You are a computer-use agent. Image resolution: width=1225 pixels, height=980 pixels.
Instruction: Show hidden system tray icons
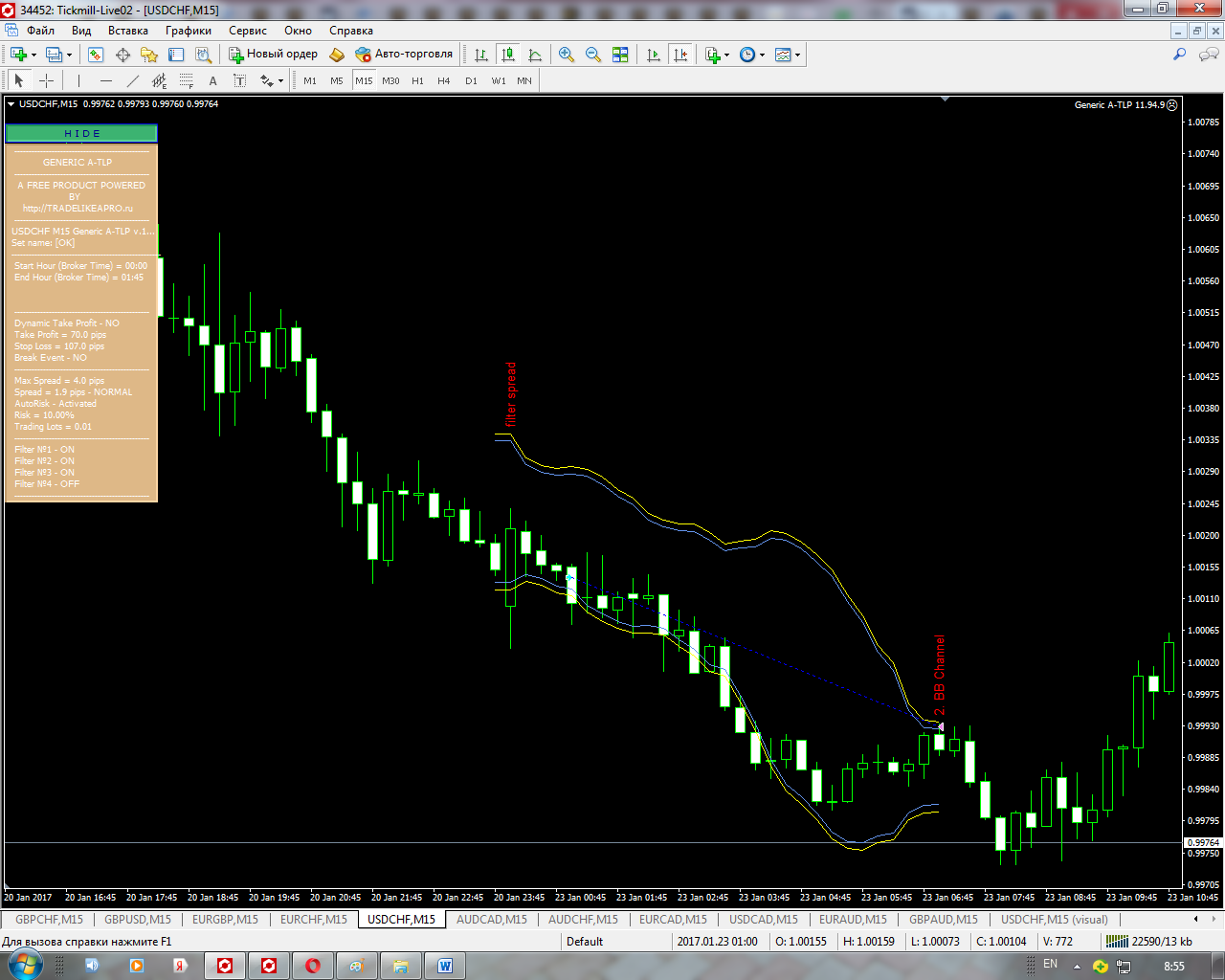(x=1078, y=967)
